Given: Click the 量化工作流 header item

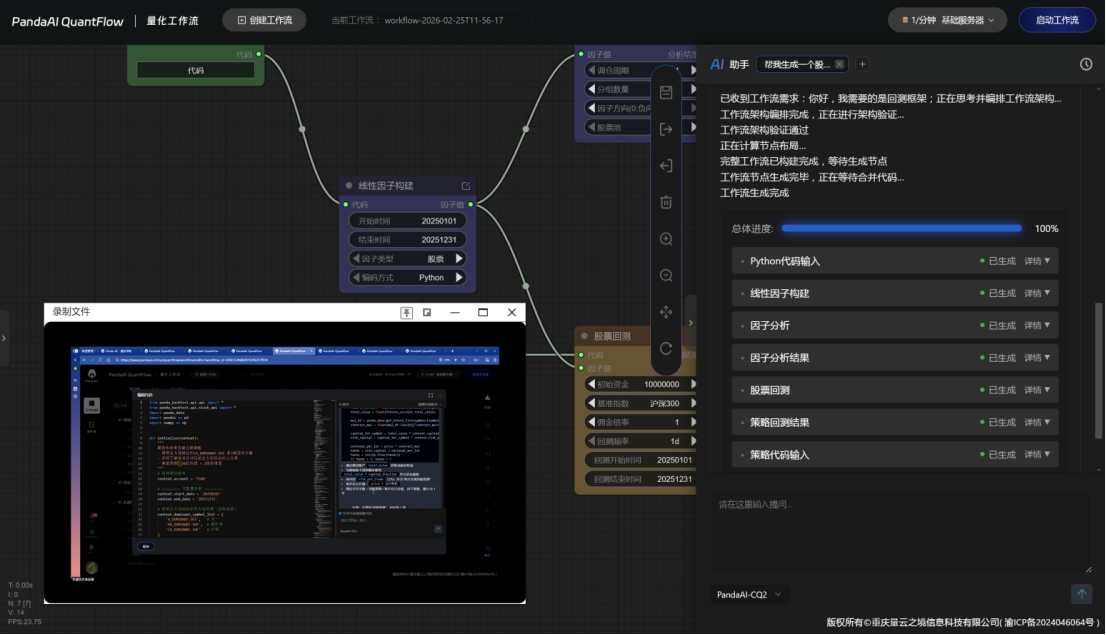Looking at the screenshot, I should (x=172, y=20).
